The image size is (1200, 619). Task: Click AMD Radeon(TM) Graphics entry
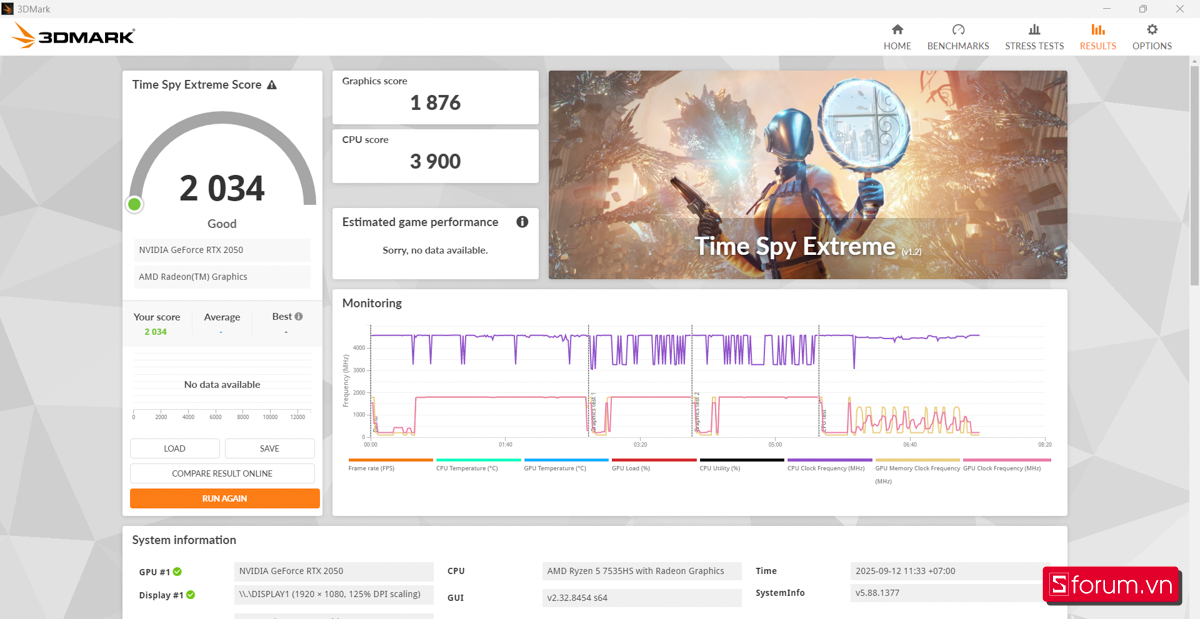222,277
